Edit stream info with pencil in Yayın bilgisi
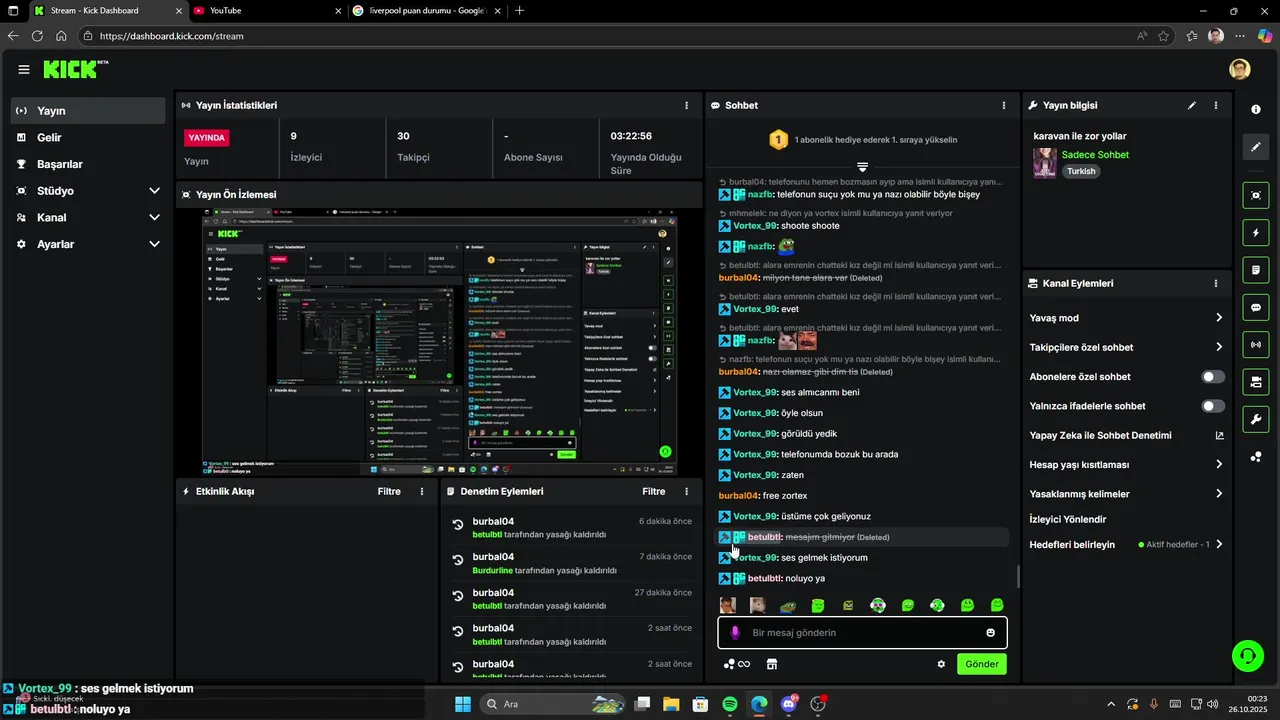 point(1191,105)
